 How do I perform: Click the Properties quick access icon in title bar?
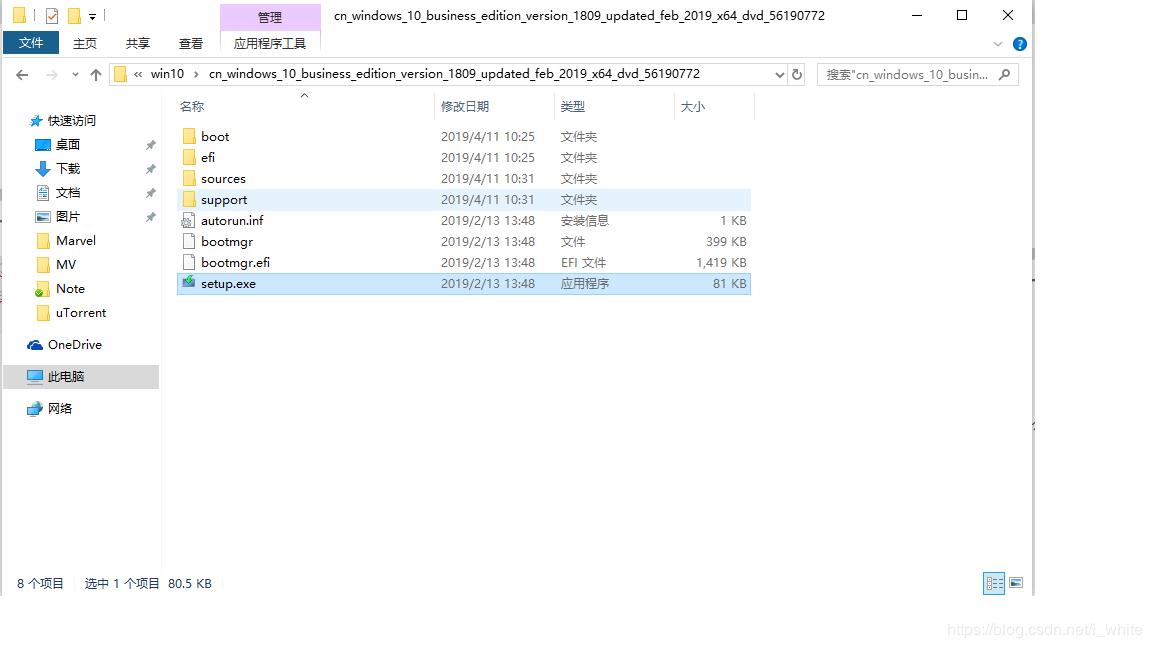point(51,15)
